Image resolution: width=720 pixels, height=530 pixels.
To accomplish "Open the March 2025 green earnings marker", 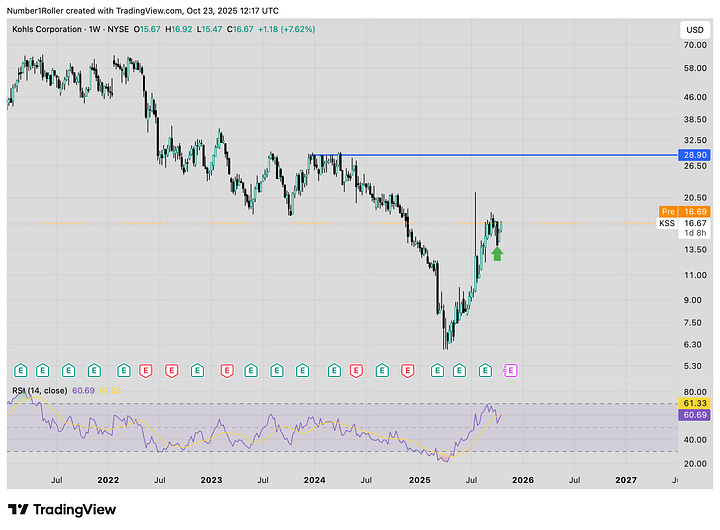I will [x=437, y=370].
